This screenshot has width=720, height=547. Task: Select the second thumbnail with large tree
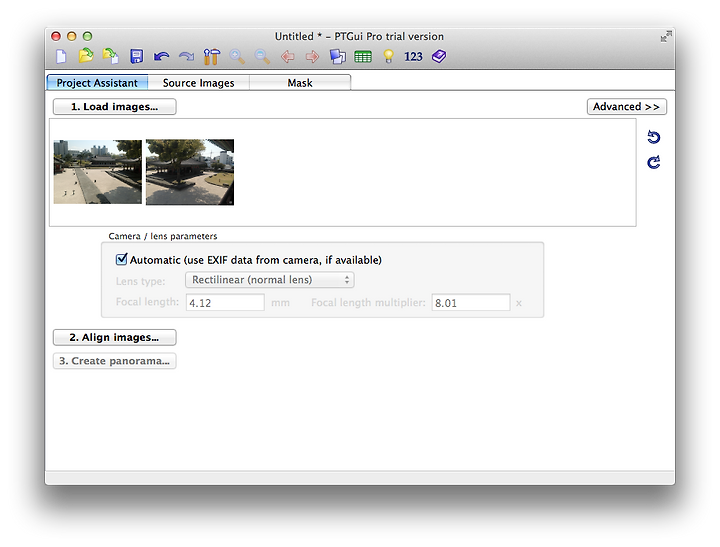click(x=190, y=172)
